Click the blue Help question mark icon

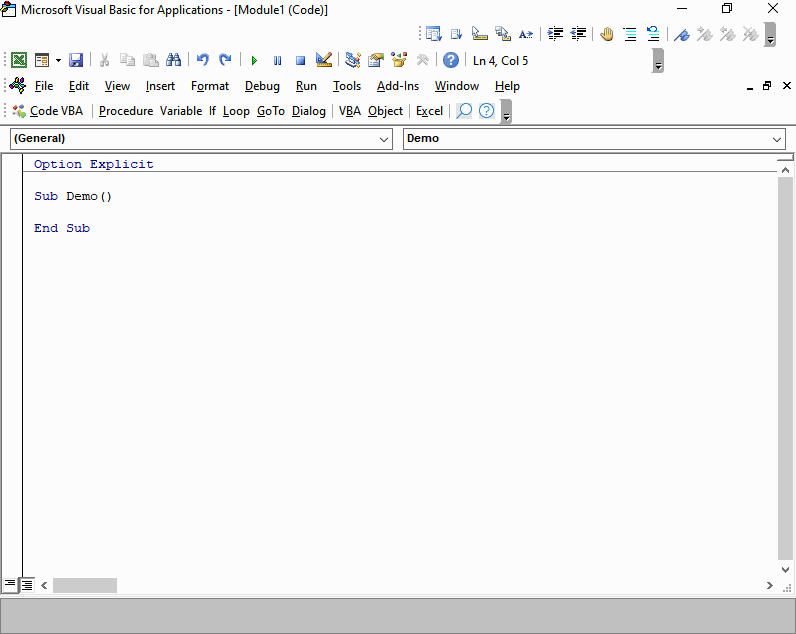point(451,60)
